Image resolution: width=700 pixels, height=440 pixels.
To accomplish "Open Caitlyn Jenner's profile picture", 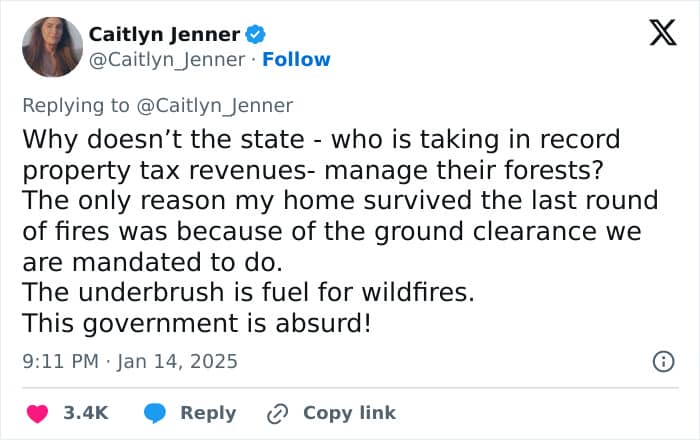I will [x=52, y=47].
